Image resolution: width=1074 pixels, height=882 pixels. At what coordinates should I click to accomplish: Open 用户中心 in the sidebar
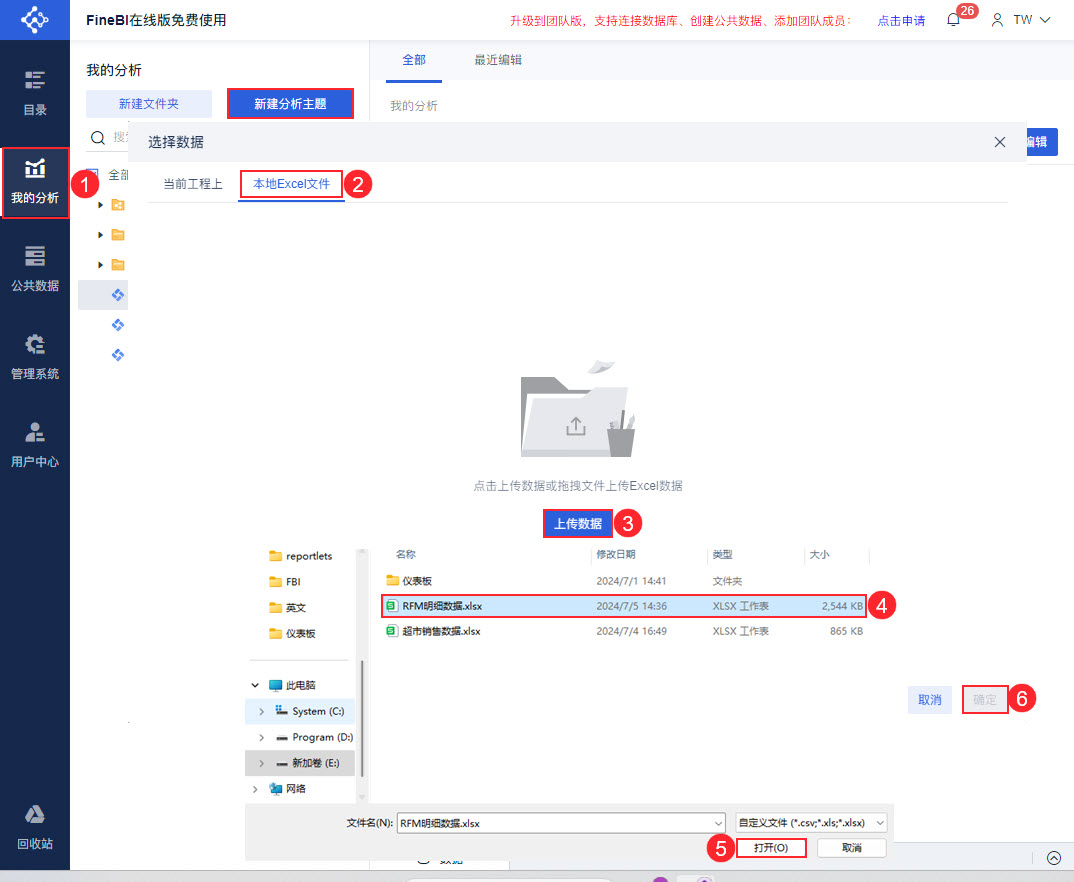click(x=35, y=445)
